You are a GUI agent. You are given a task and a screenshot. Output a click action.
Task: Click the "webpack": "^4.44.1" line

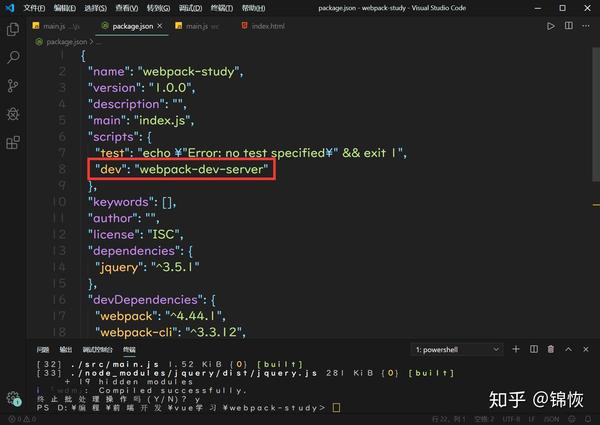coord(160,316)
